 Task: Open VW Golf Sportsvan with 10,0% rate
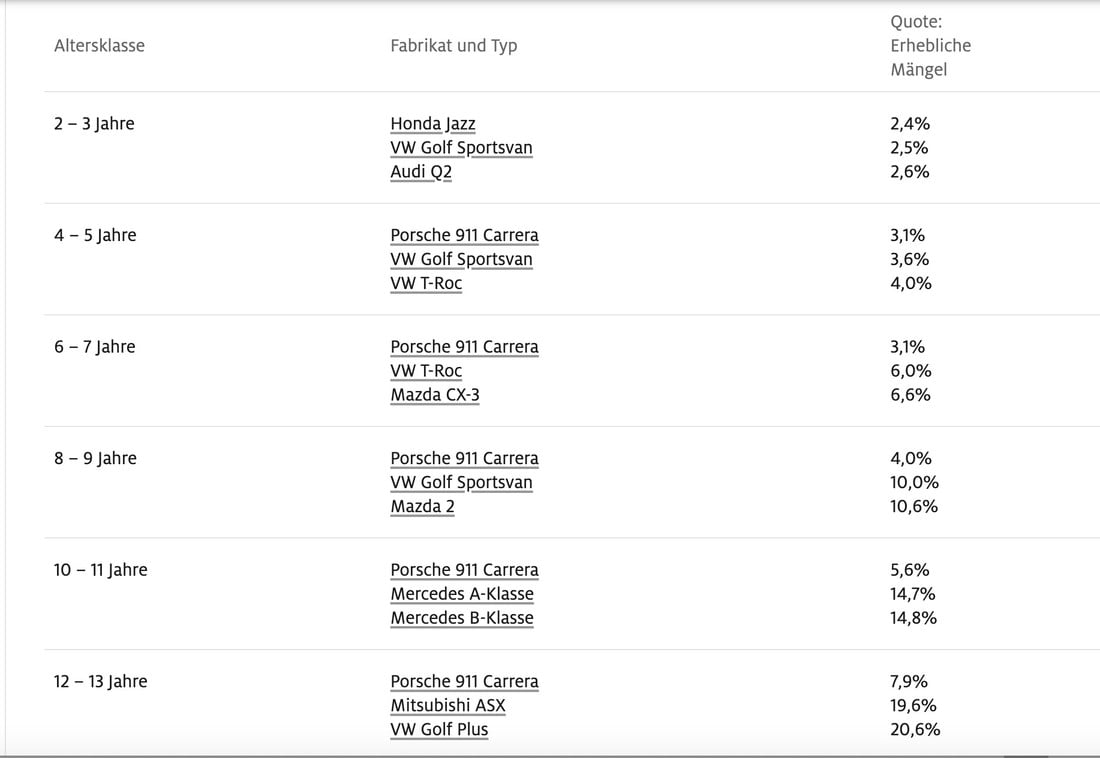pos(461,483)
